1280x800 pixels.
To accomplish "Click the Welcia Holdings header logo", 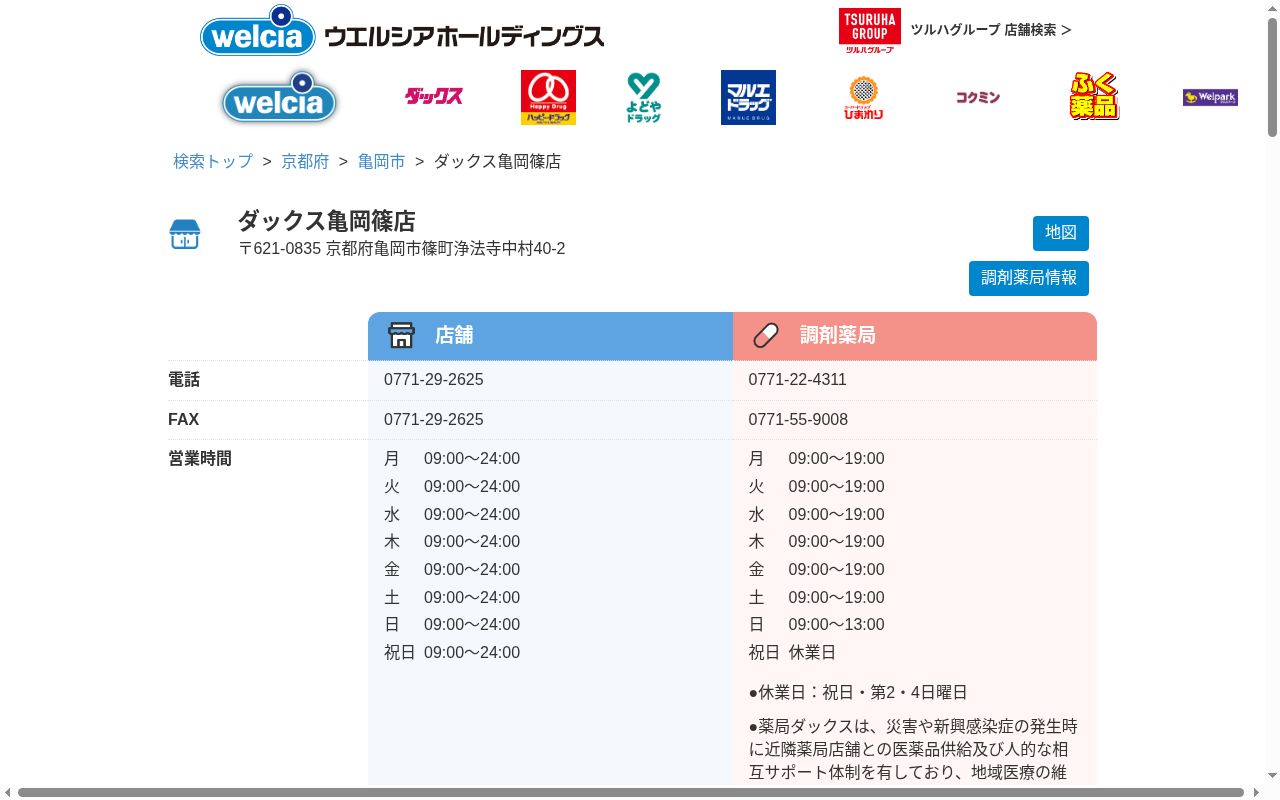I will click(x=402, y=31).
